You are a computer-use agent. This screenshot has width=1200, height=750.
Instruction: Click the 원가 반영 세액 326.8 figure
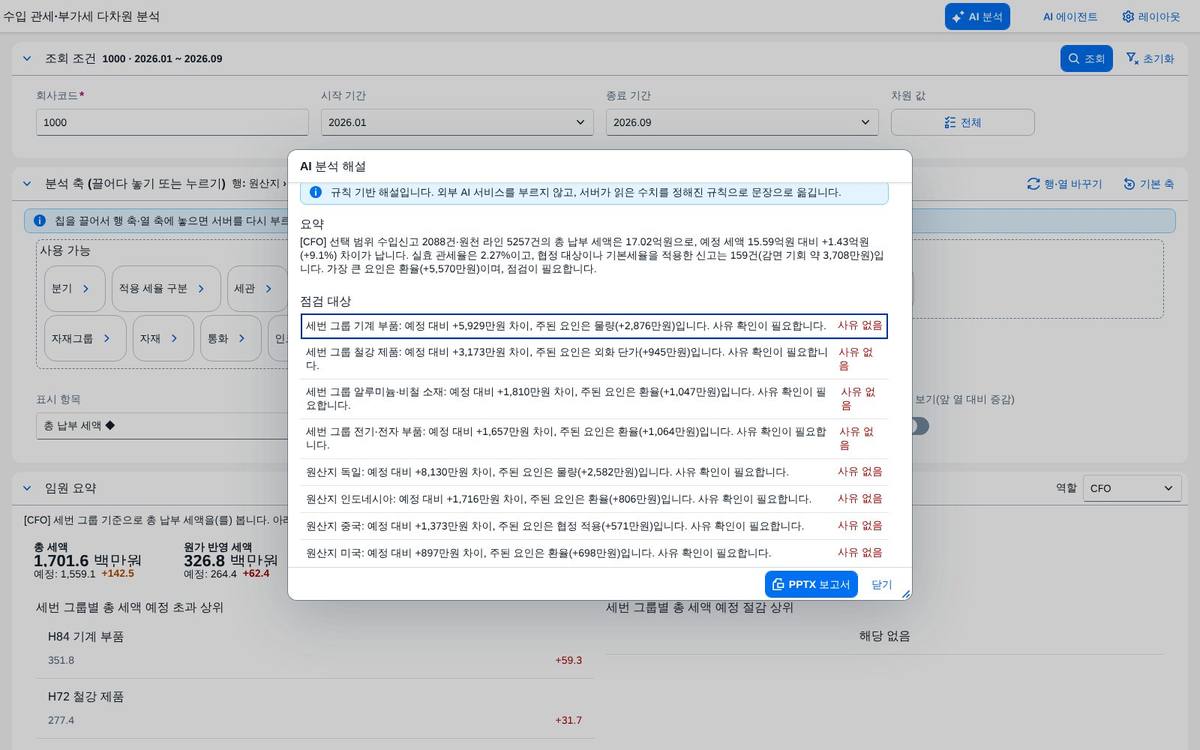click(232, 559)
